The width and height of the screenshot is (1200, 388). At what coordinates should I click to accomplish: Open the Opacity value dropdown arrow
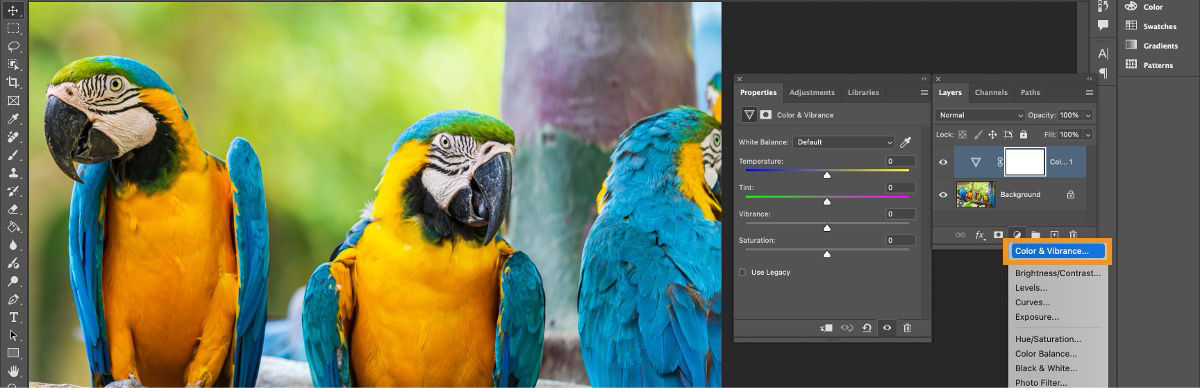click(x=1087, y=115)
